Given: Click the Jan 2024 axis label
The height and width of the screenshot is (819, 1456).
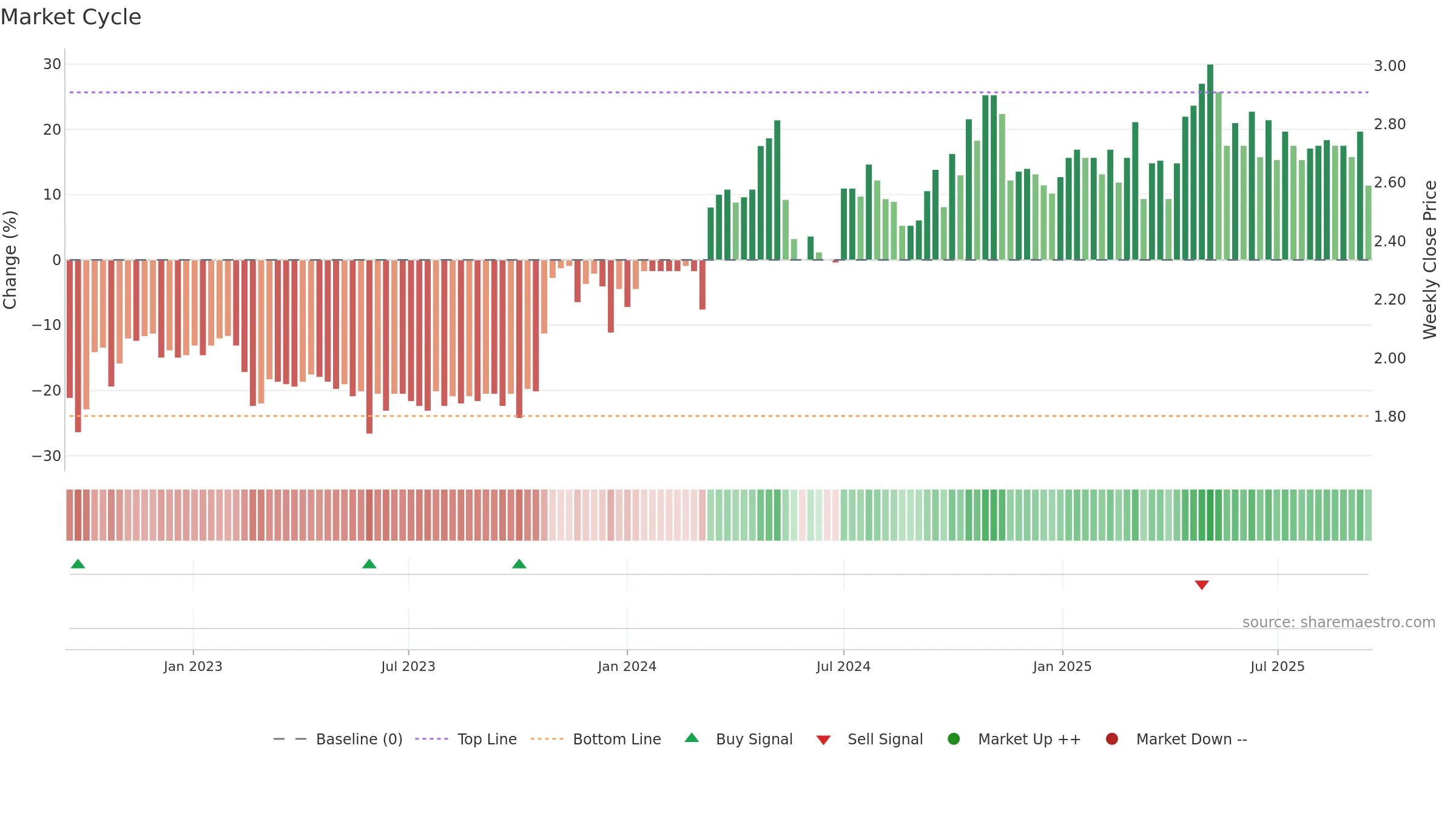Looking at the screenshot, I should pos(627,666).
